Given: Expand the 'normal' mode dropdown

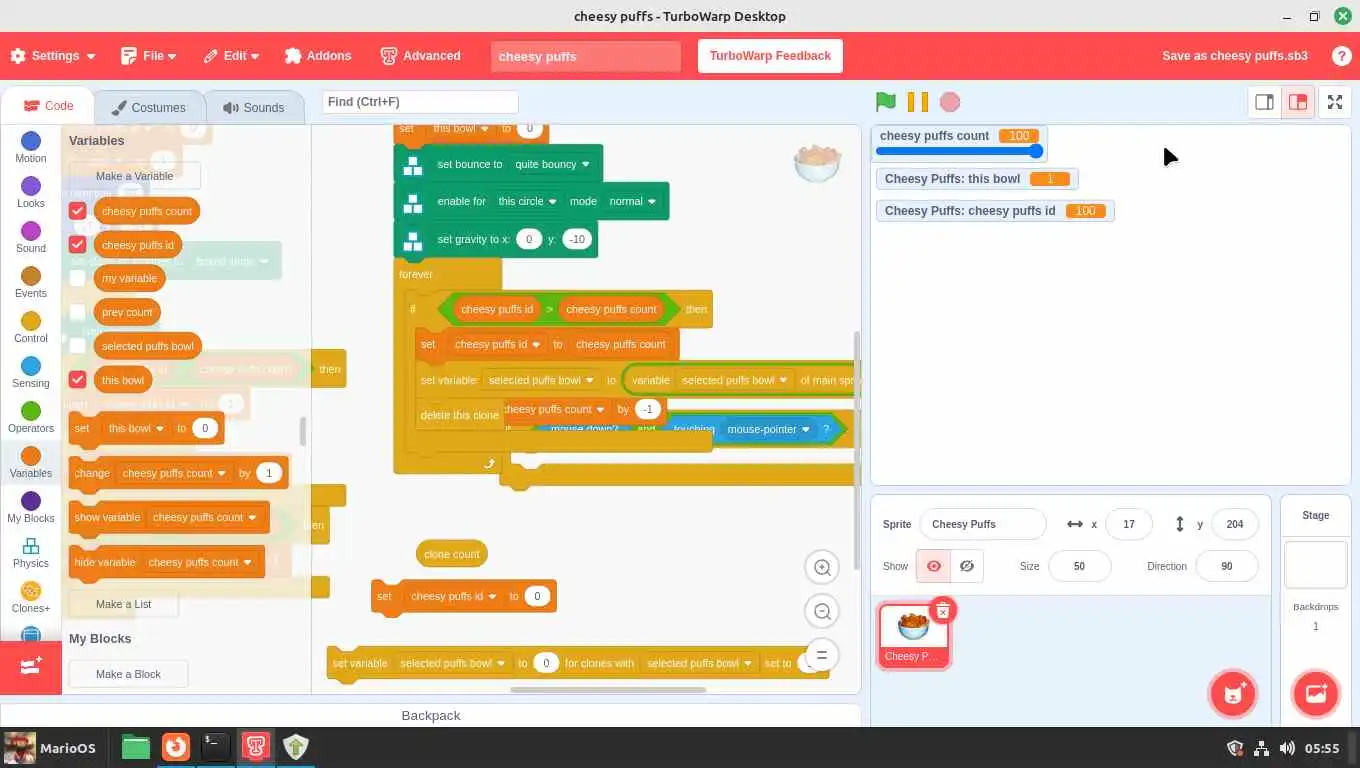Looking at the screenshot, I should [633, 201].
